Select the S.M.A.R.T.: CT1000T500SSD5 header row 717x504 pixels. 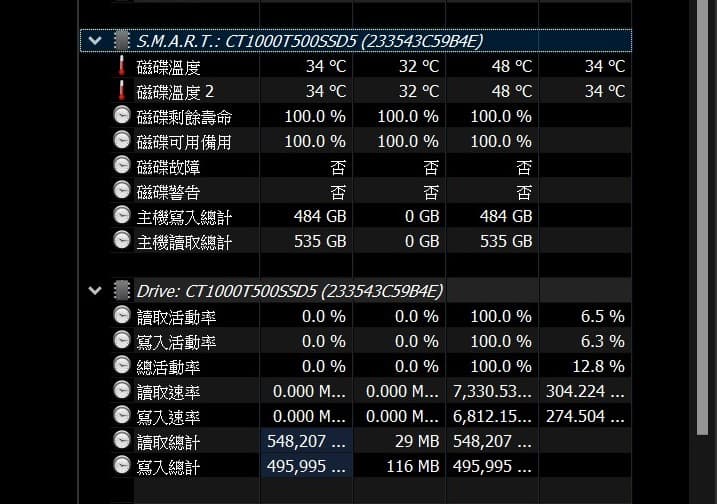coord(356,41)
